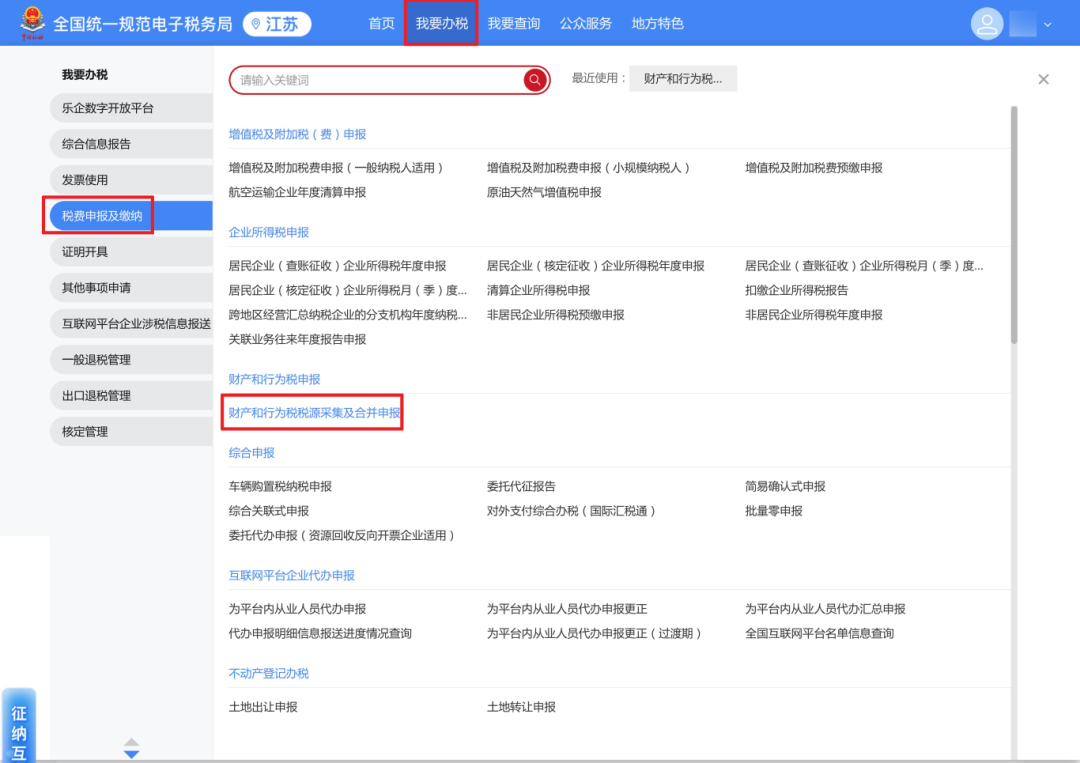This screenshot has height=763, width=1080.
Task: Open 非居民企业所得税预缴申报
Action: (555, 315)
